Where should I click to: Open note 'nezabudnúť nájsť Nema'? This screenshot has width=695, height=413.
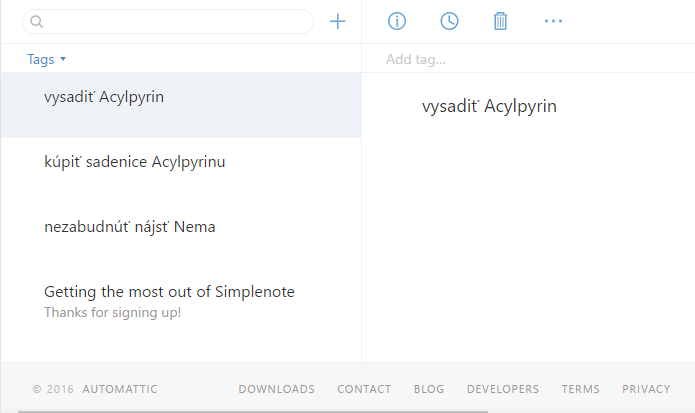129,227
